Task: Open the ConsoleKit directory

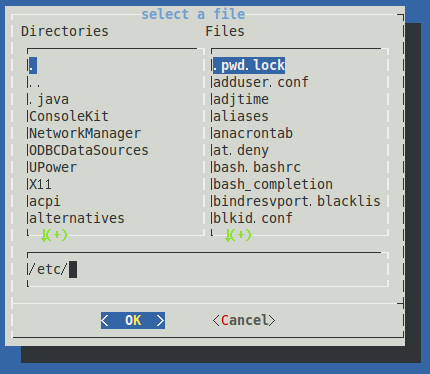Action: (x=69, y=116)
